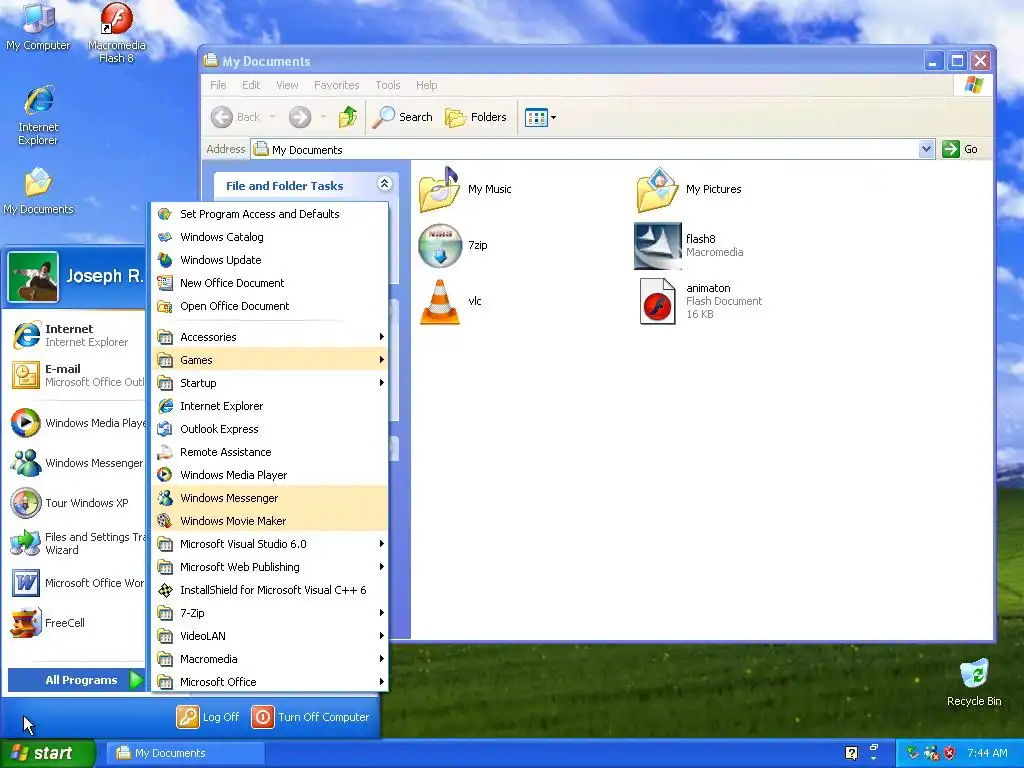Open Recycle Bin on desktop
This screenshot has width=1024, height=768.
coord(974,682)
